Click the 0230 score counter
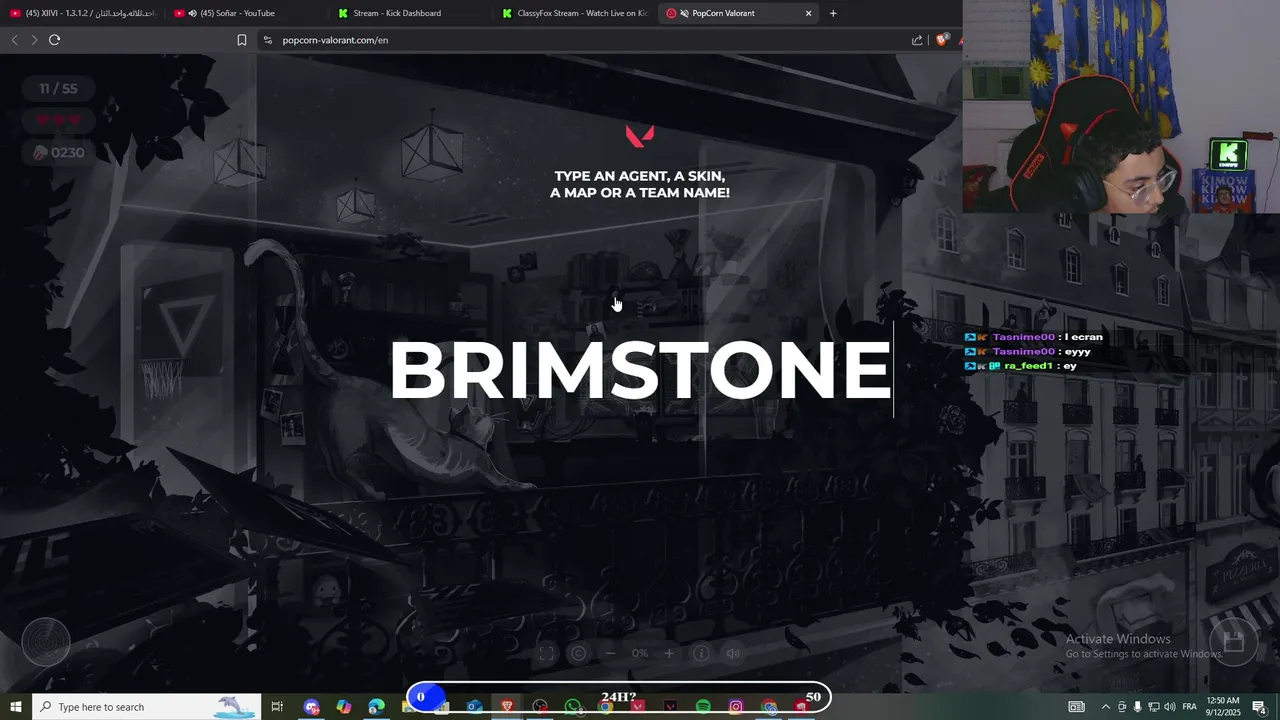Image resolution: width=1280 pixels, height=720 pixels. 58,152
